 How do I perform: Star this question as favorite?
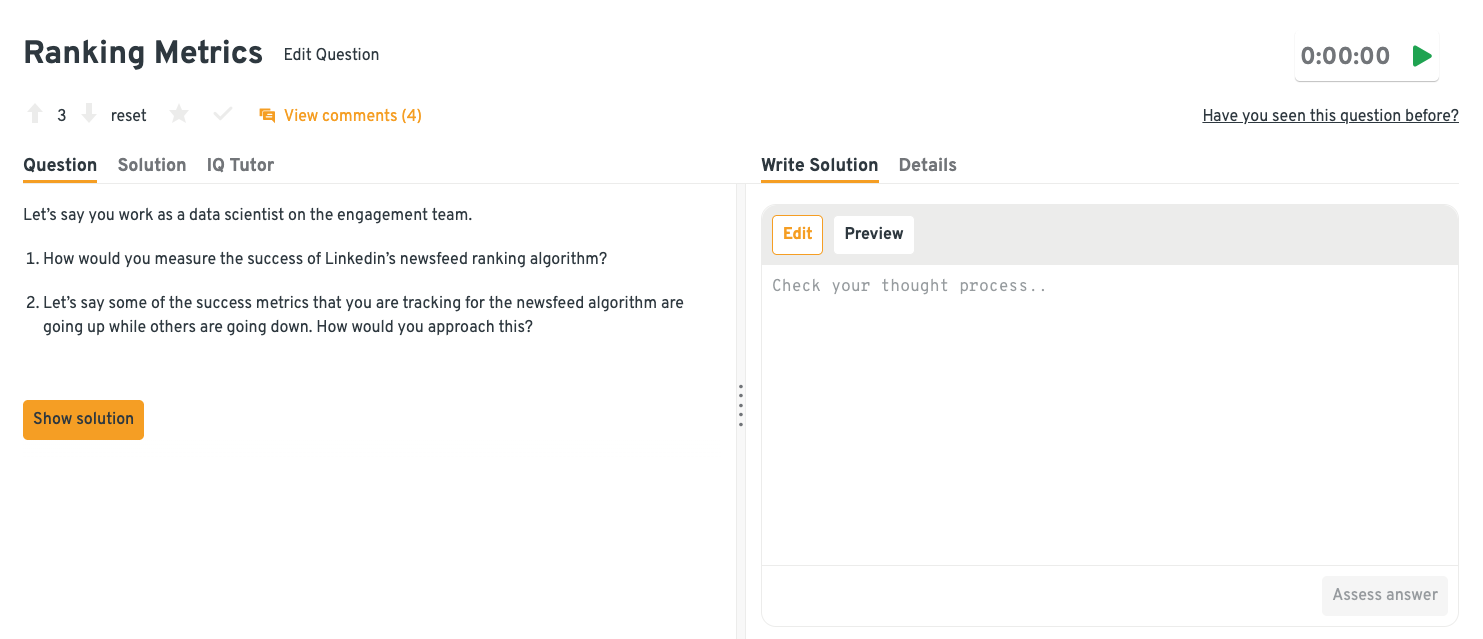click(179, 115)
